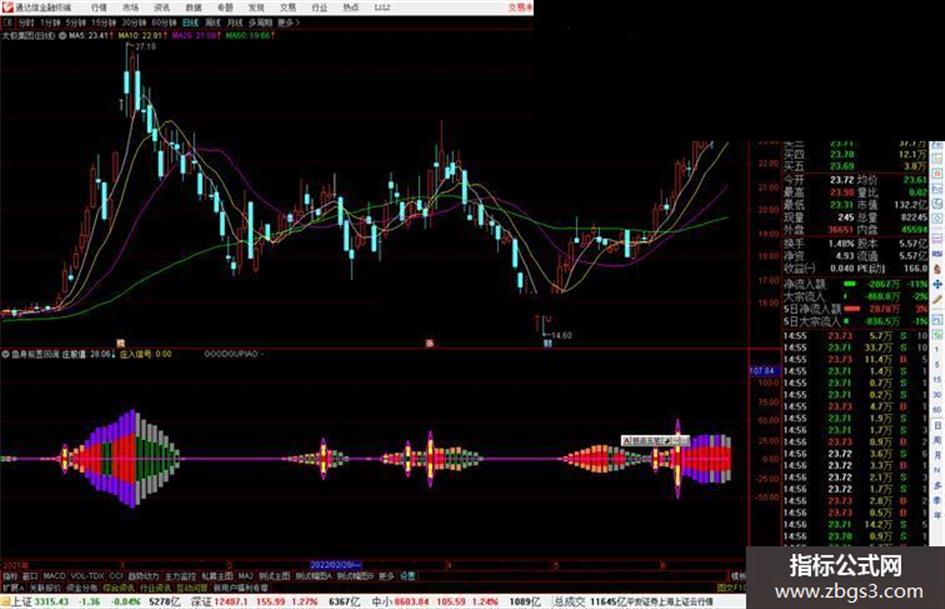Expand the 扩展 panel toggle

click(x=13, y=587)
